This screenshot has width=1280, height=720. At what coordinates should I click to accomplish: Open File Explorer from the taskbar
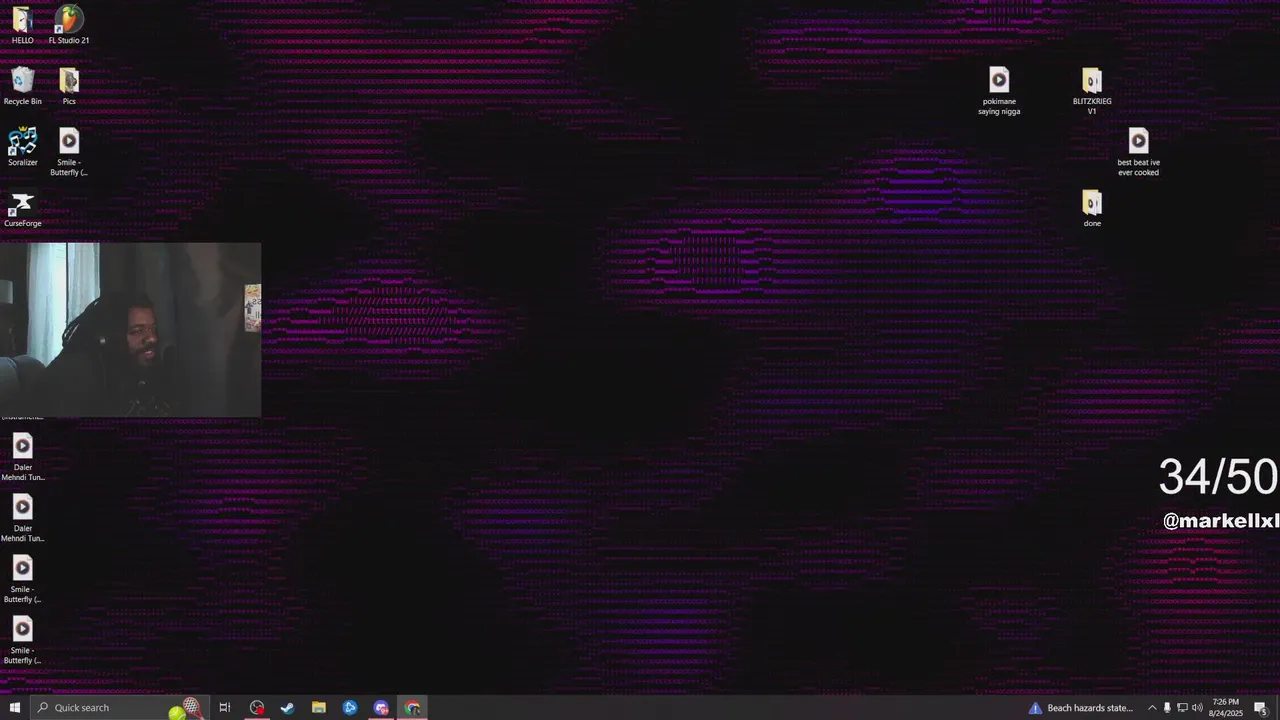[x=319, y=707]
